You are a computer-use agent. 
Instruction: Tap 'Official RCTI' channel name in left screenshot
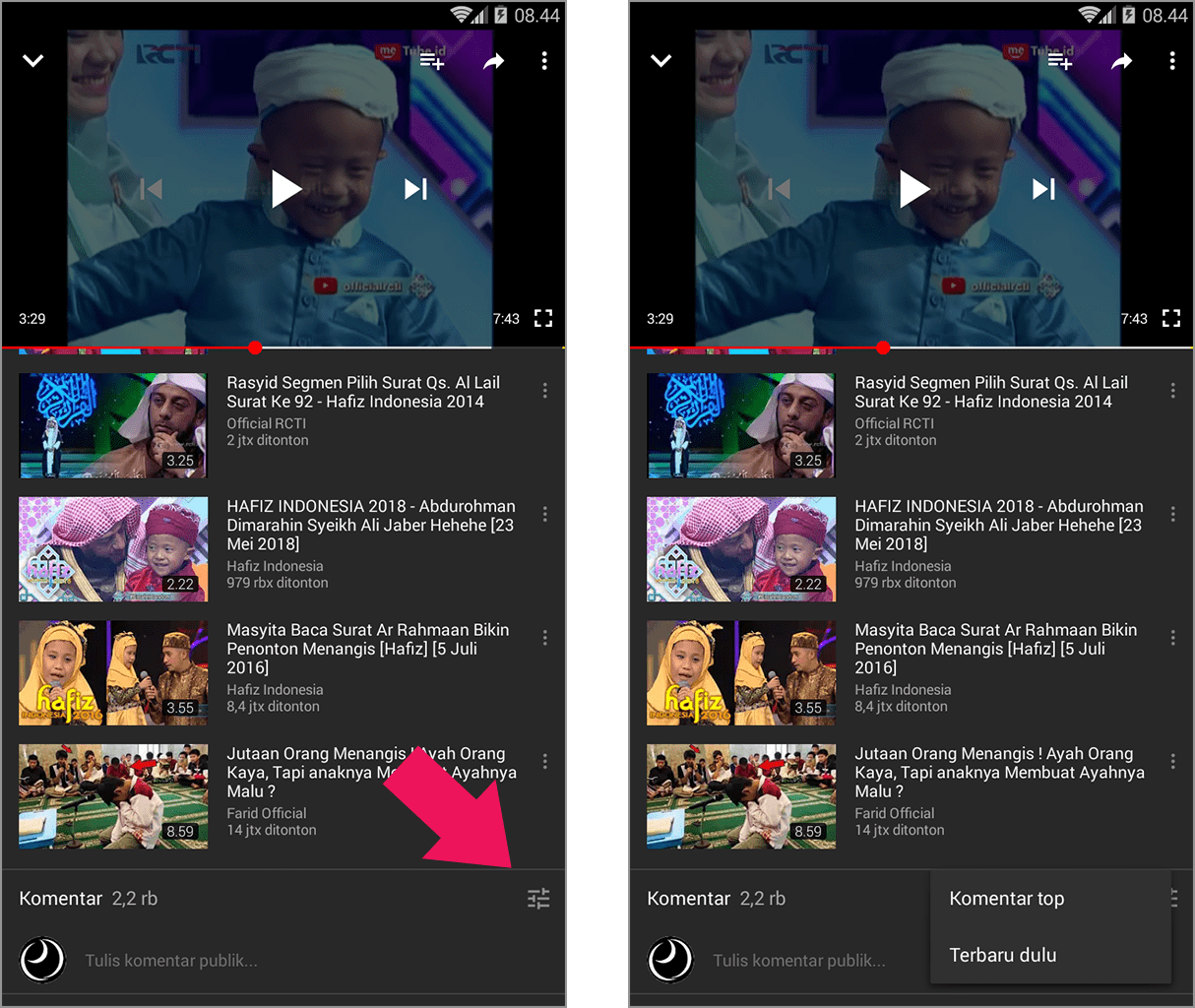(266, 423)
